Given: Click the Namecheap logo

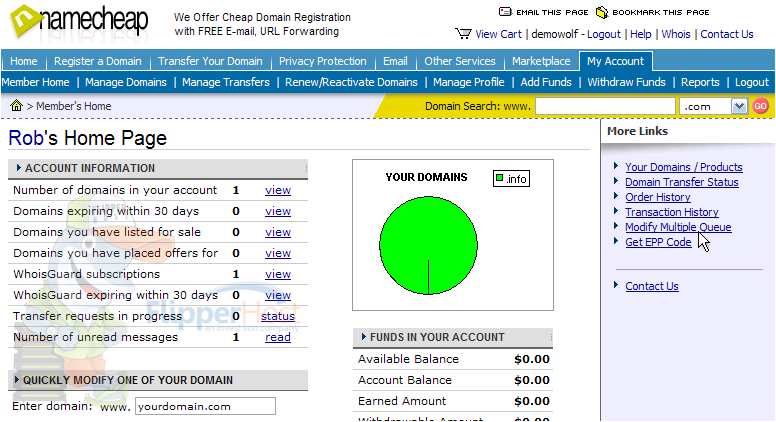Looking at the screenshot, I should (79, 21).
